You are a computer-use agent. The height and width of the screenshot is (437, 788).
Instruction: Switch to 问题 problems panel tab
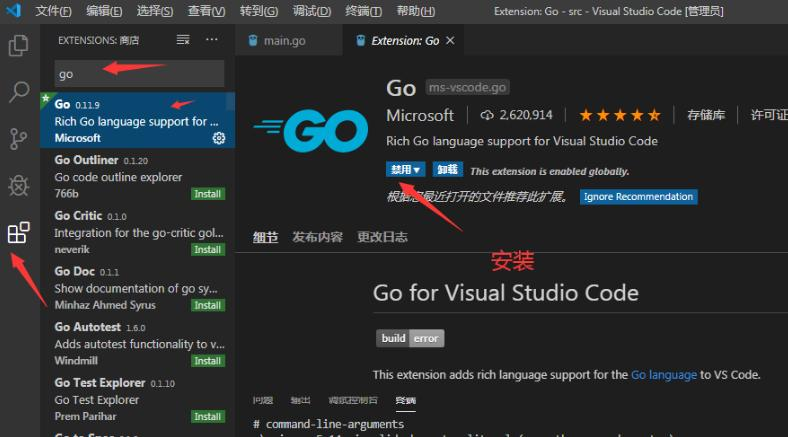[263, 400]
